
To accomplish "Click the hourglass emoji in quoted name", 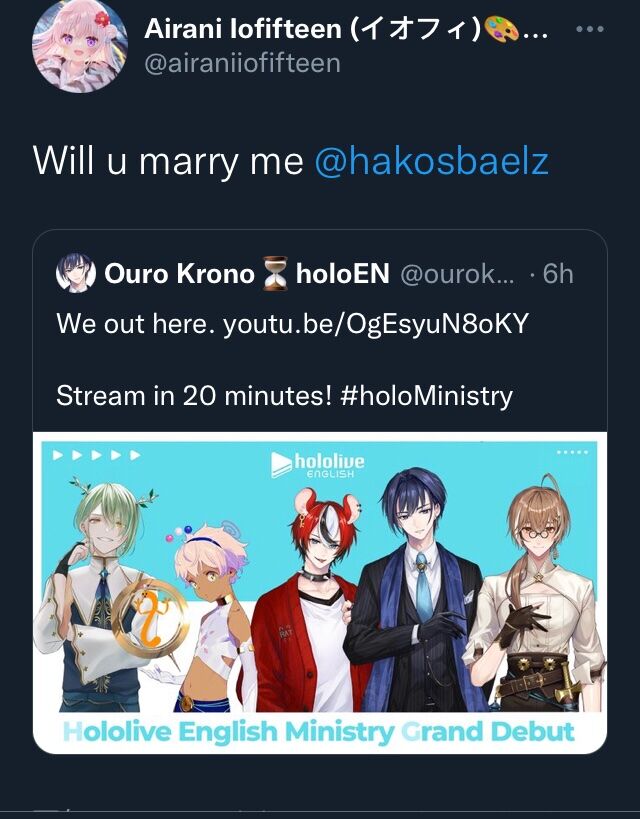I will 275,273.
